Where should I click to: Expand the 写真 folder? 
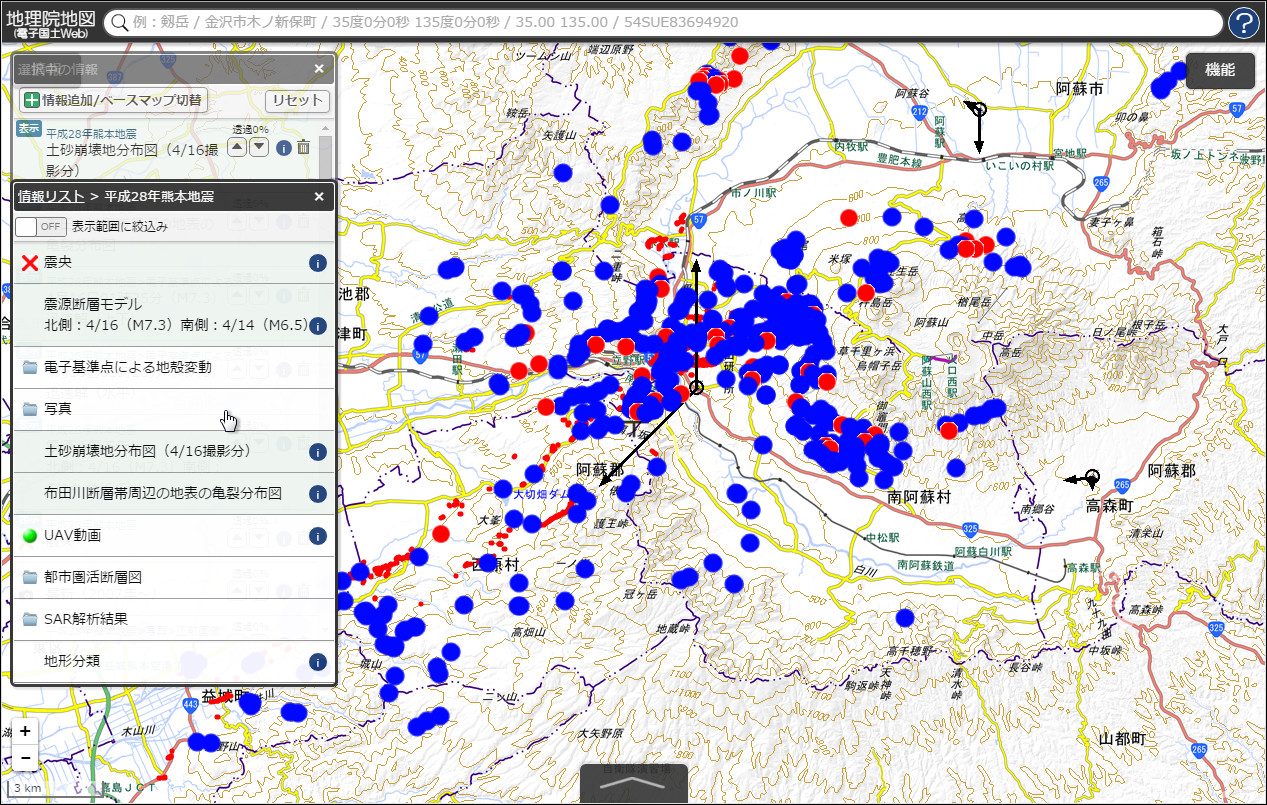point(58,409)
